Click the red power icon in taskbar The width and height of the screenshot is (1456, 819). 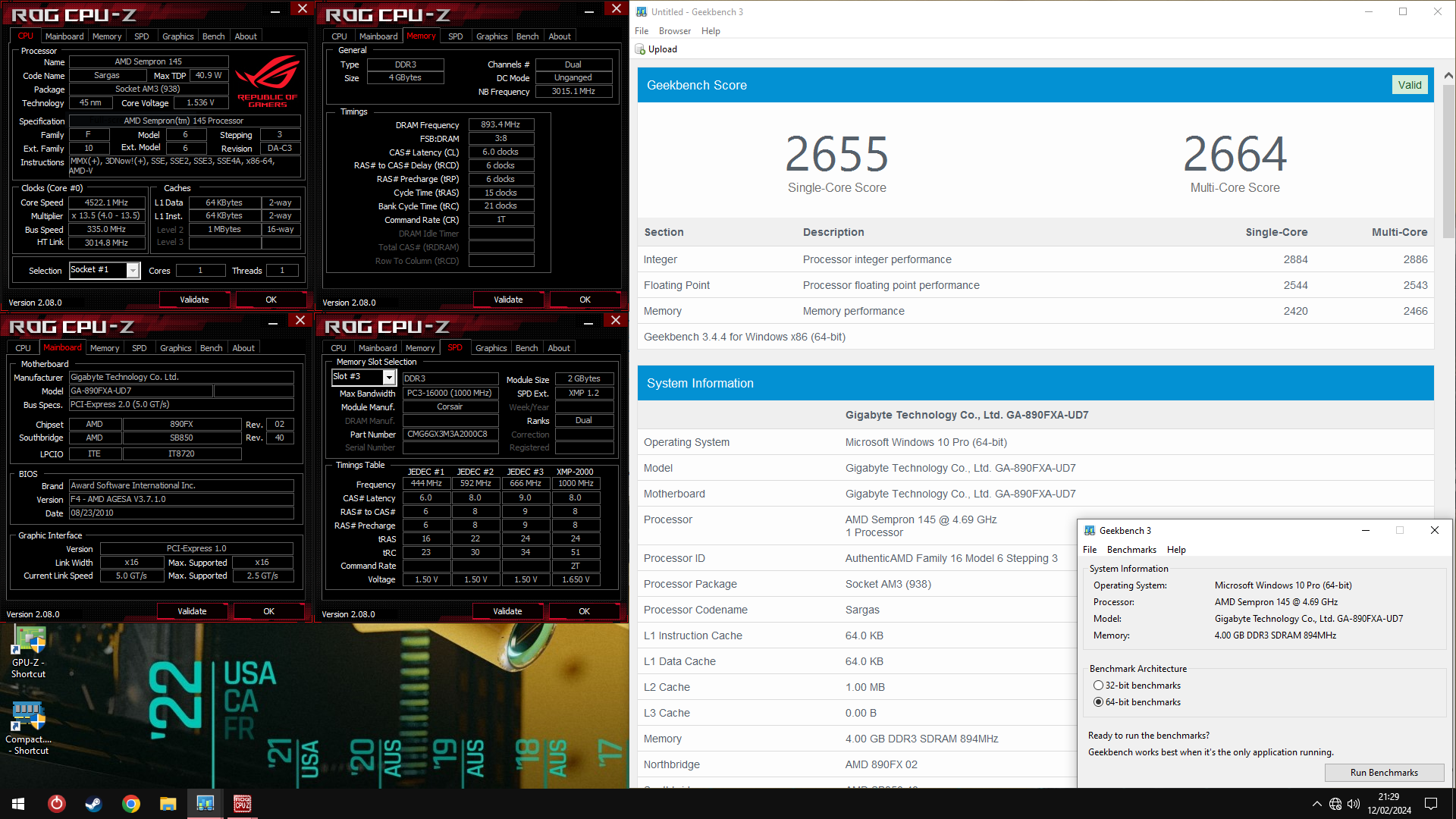pos(57,804)
